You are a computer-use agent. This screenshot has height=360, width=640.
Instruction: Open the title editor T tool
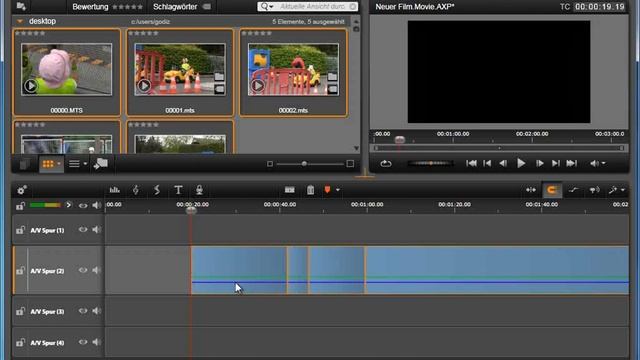178,190
